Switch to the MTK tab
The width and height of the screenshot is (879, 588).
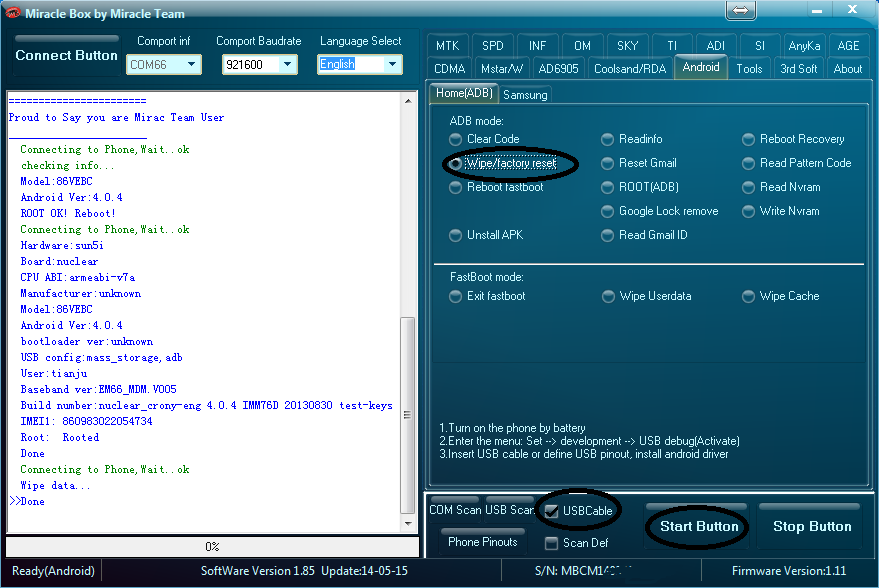[x=447, y=45]
